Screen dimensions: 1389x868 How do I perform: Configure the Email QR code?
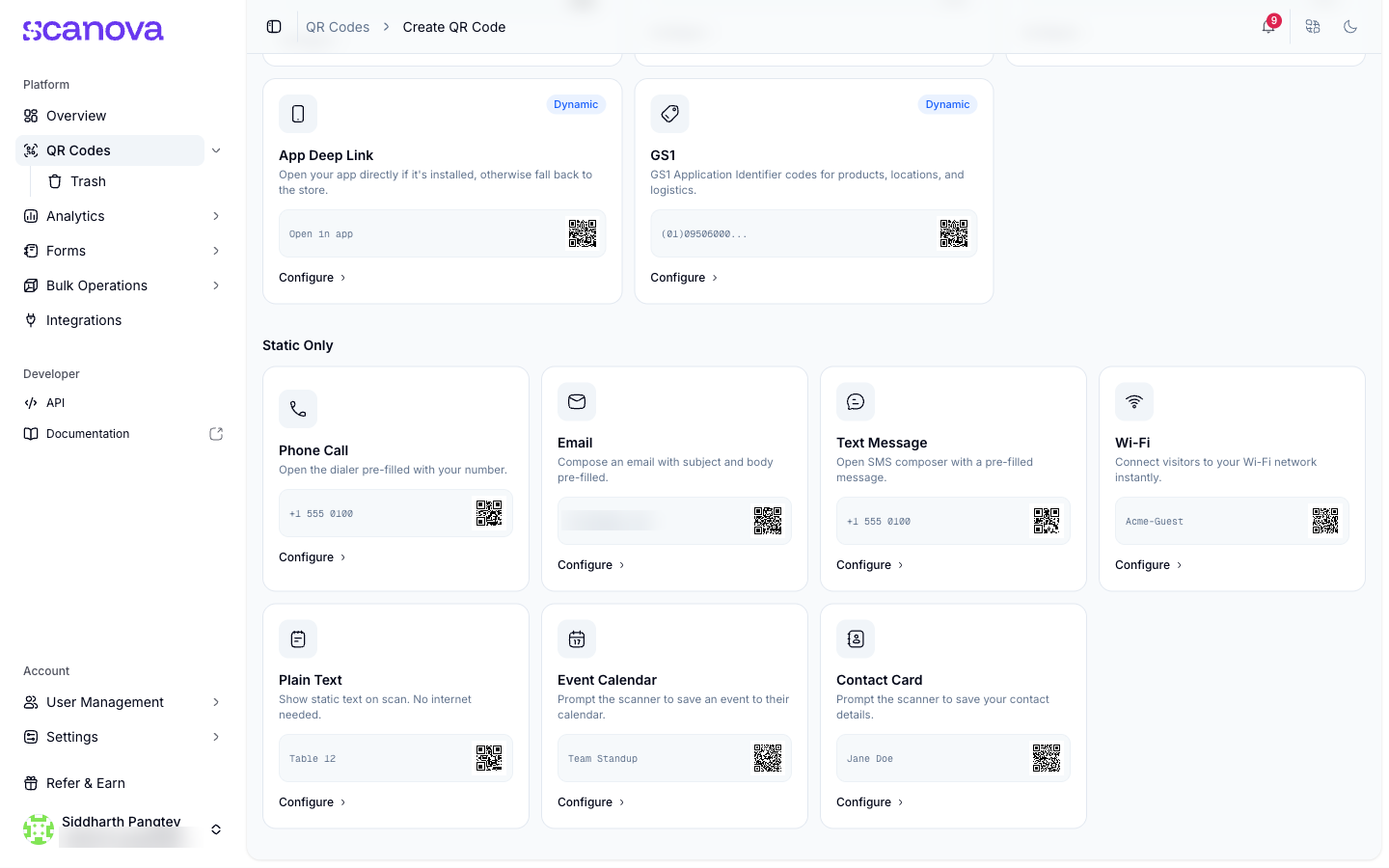pyautogui.click(x=591, y=565)
